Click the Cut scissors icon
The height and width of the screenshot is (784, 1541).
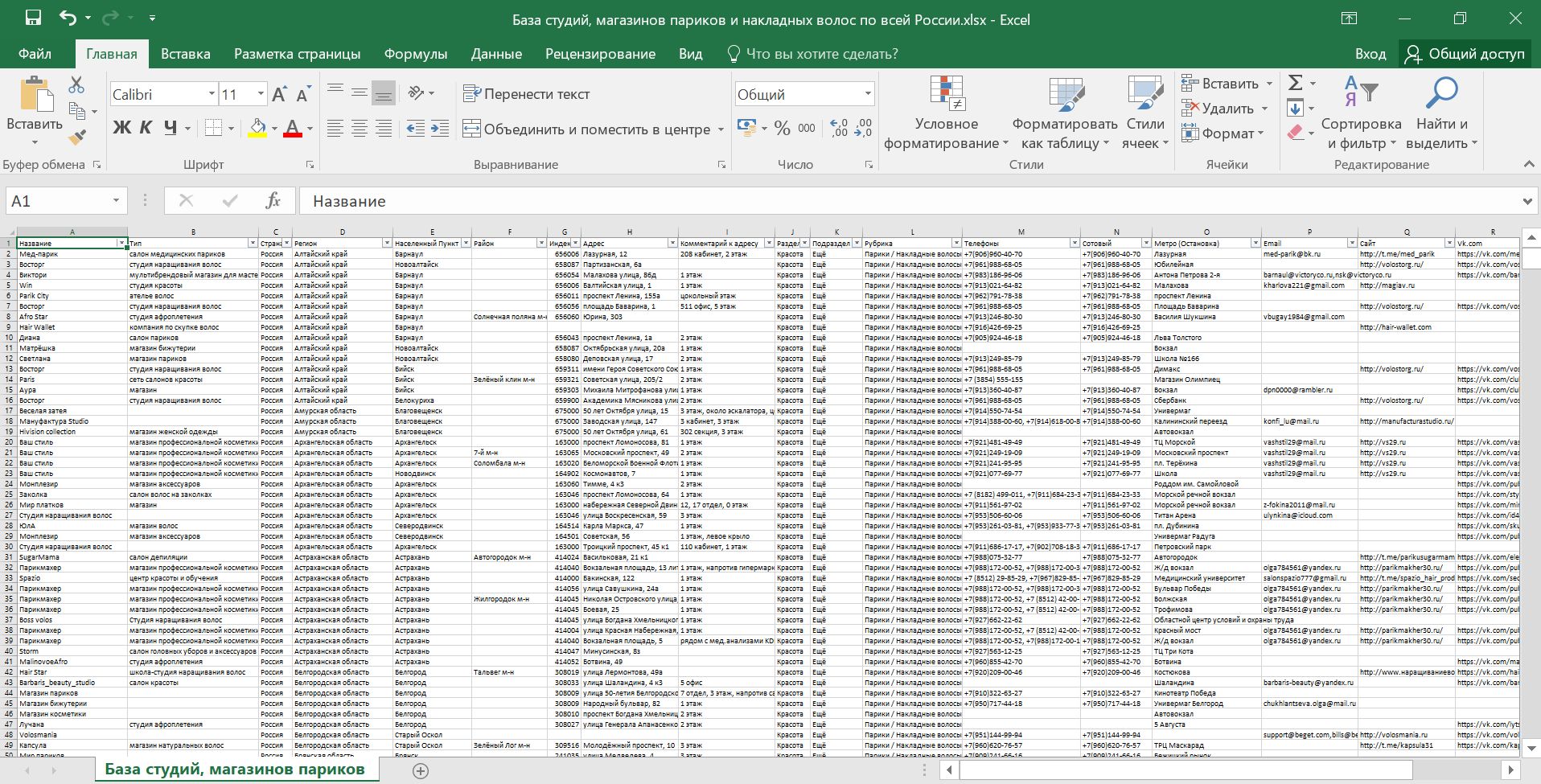(x=76, y=84)
